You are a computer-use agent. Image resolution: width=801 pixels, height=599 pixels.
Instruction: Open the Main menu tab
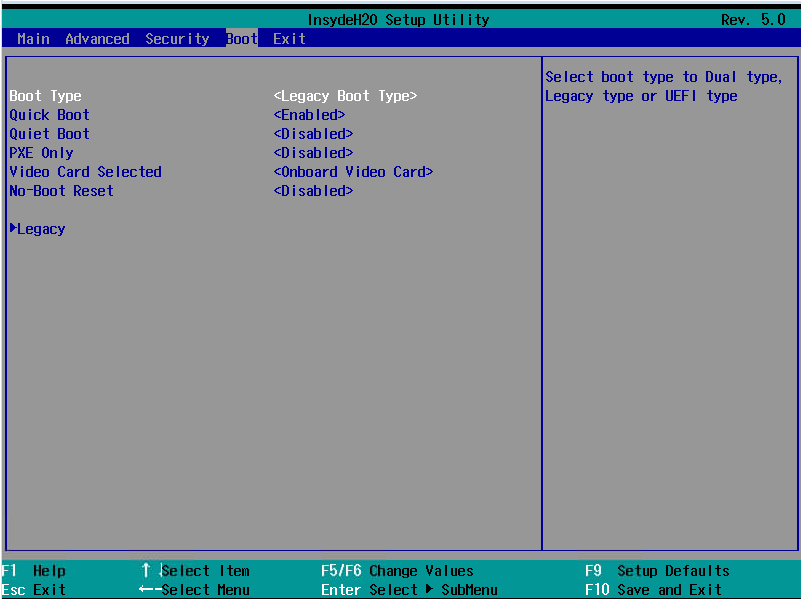coord(33,39)
